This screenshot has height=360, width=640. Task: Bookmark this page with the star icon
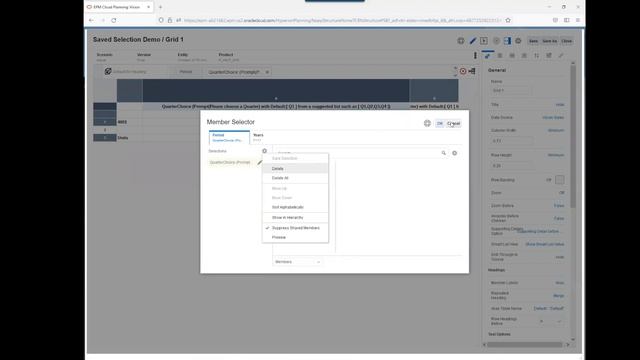click(x=508, y=20)
